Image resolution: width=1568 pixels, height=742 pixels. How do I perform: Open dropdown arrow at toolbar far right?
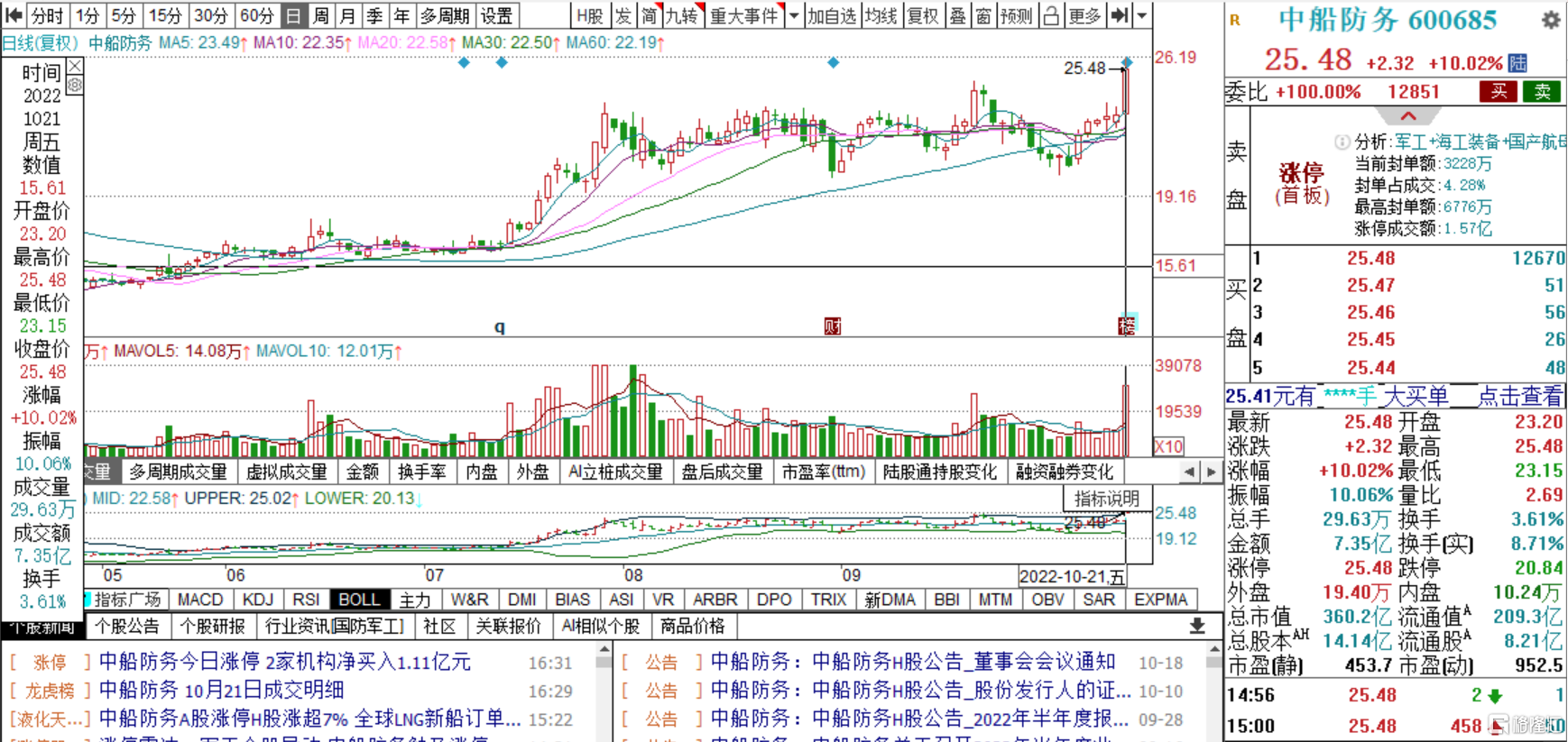pyautogui.click(x=1142, y=15)
